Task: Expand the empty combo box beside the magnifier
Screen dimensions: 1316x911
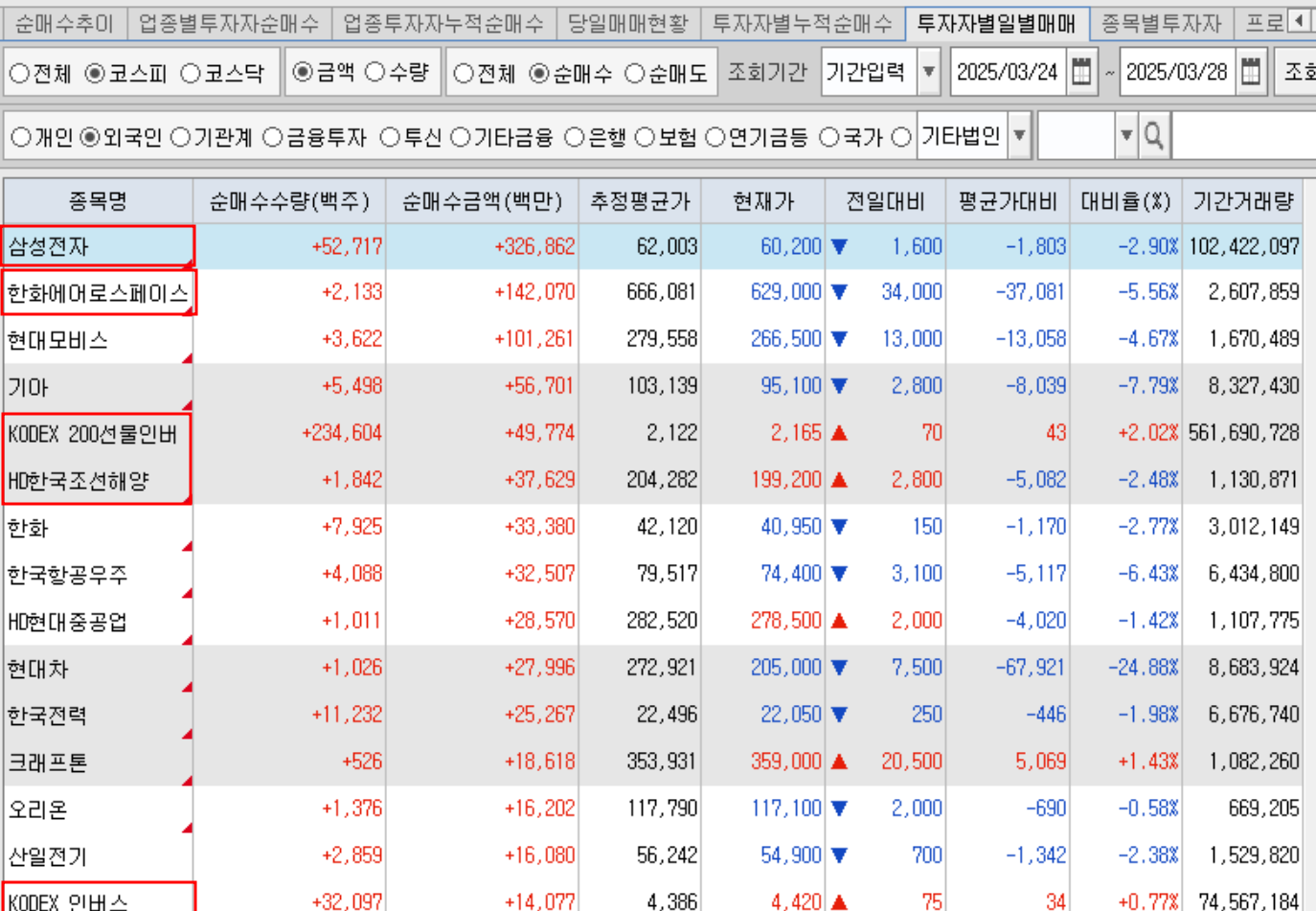Action: click(1126, 136)
